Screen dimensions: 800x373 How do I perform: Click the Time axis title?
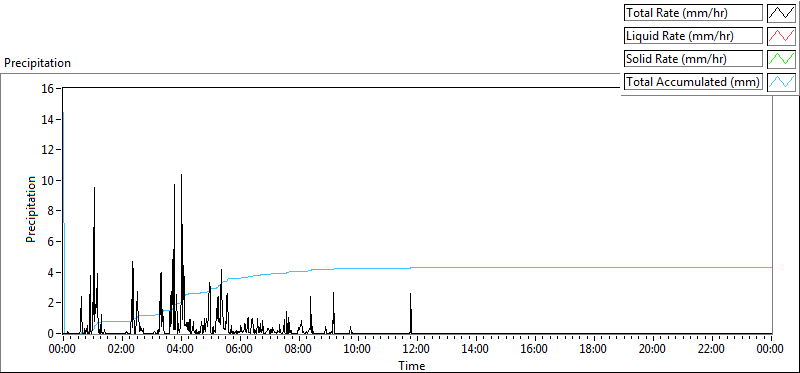(x=412, y=365)
